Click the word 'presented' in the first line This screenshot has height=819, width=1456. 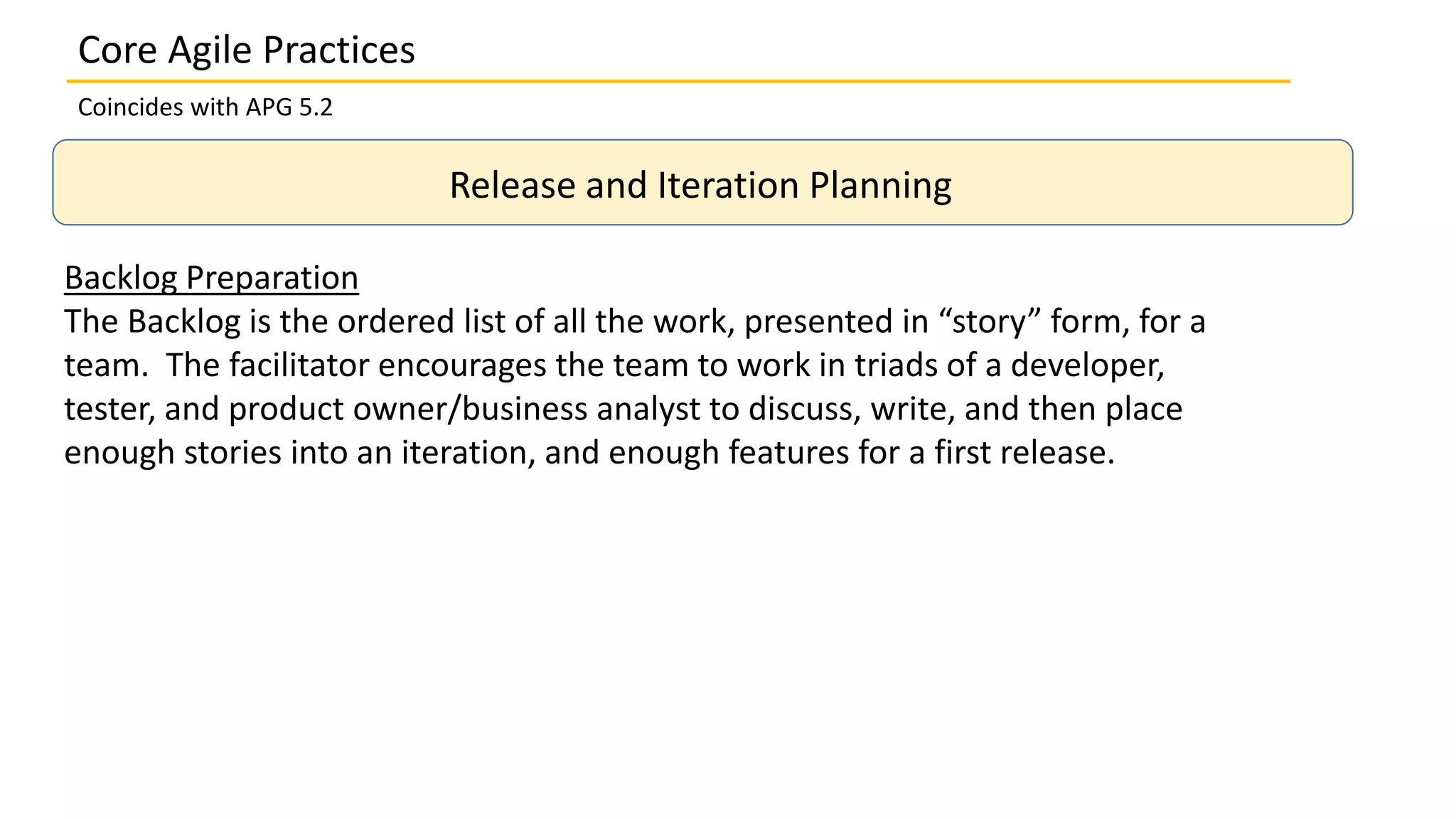[836, 322]
